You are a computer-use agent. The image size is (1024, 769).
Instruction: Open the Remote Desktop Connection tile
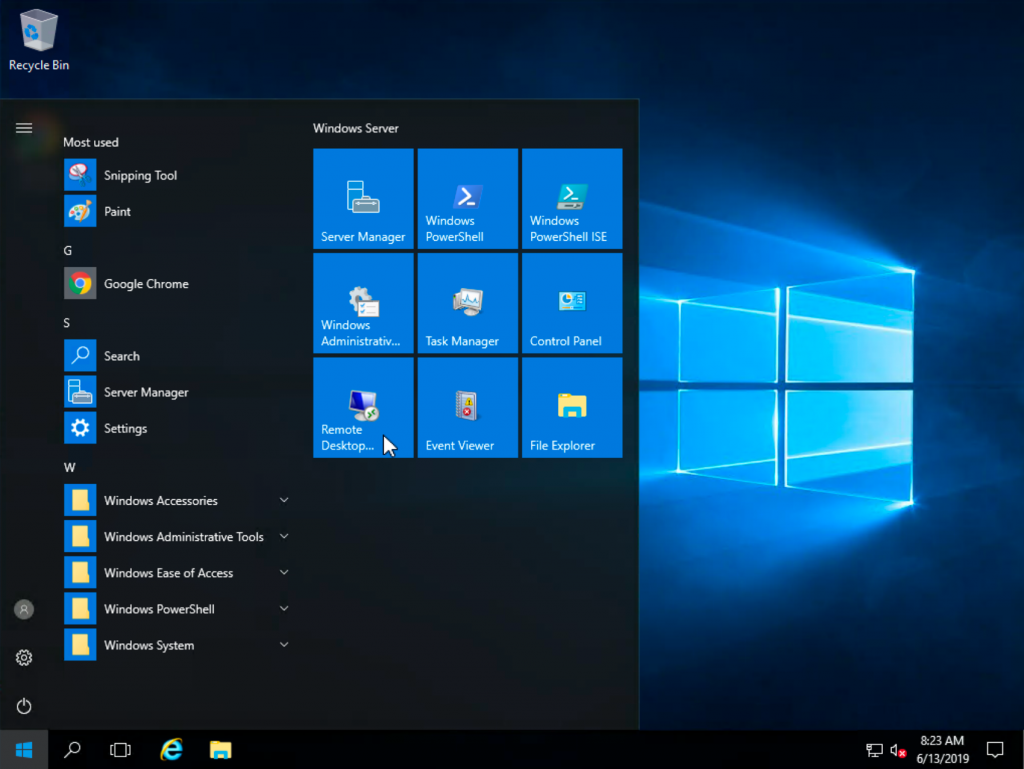363,407
